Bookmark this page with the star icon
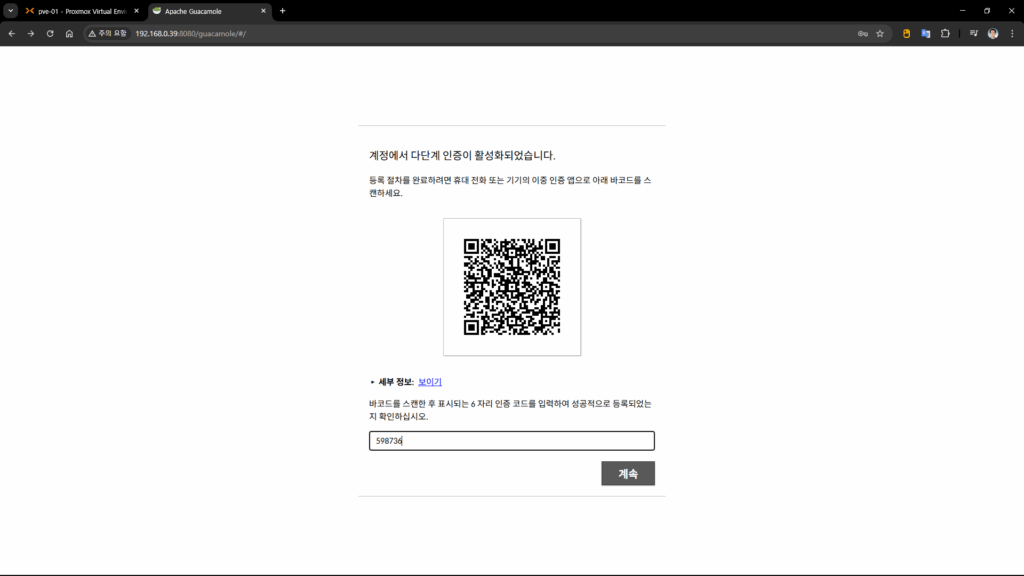Viewport: 1024px width, 576px height. click(880, 33)
